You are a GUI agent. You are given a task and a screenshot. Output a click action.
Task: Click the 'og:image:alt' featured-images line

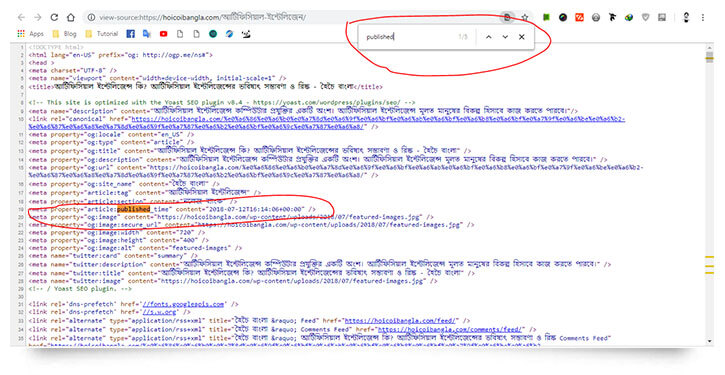pos(135,248)
